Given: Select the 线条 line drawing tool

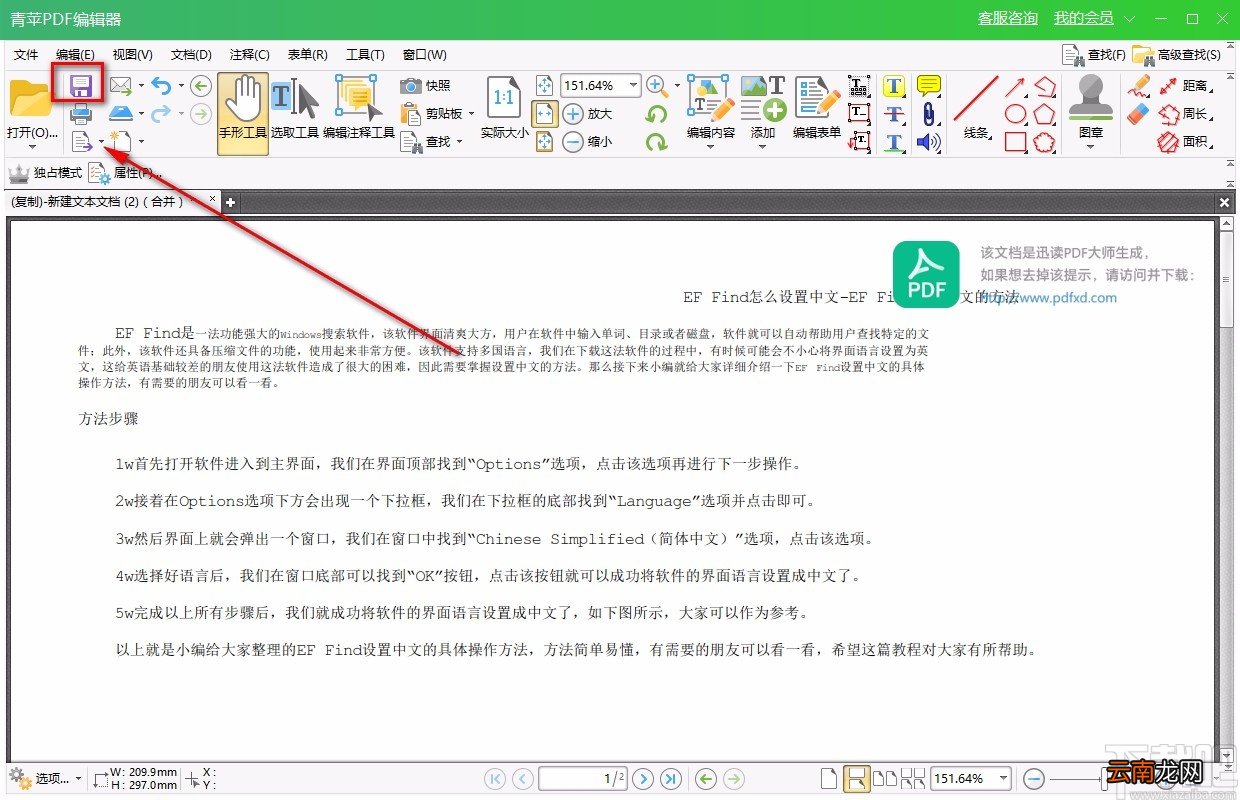Looking at the screenshot, I should click(976, 108).
